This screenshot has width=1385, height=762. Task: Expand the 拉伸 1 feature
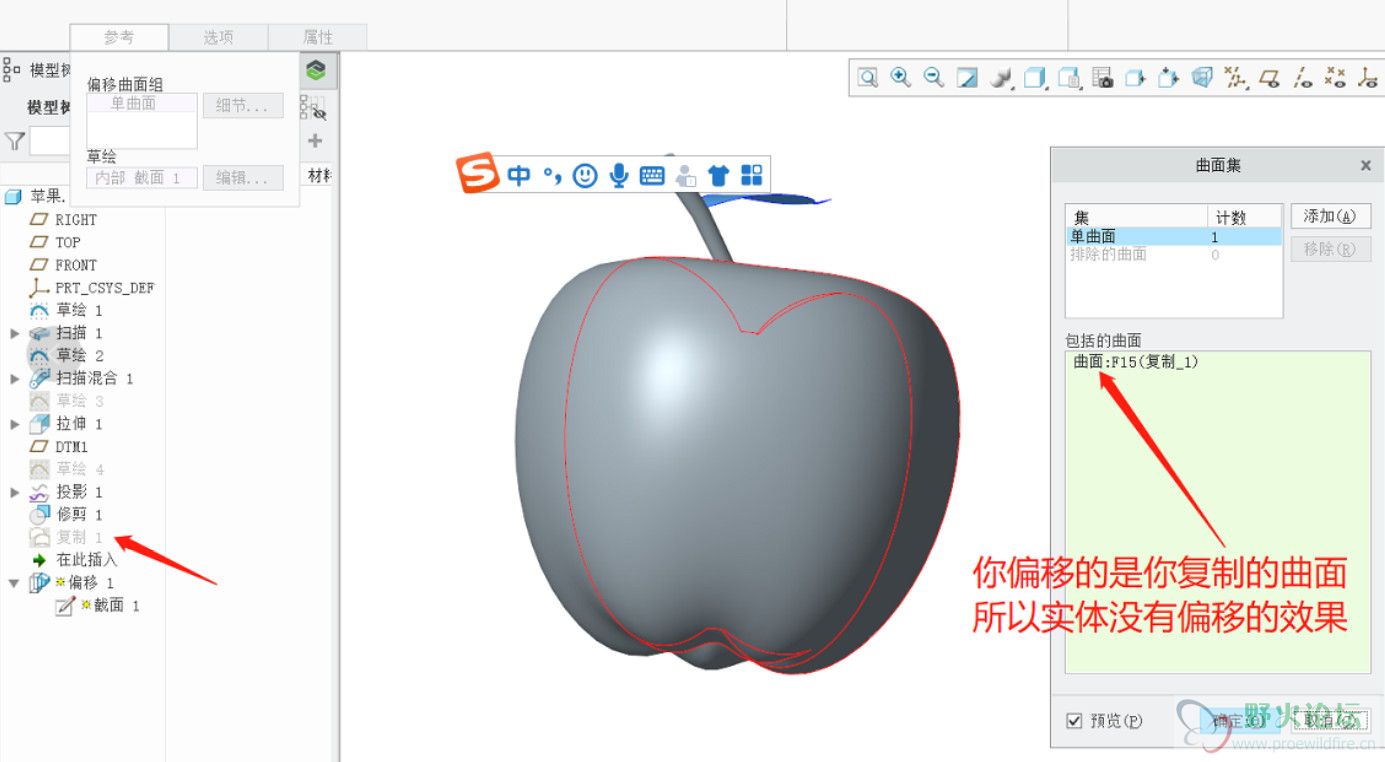pyautogui.click(x=14, y=424)
